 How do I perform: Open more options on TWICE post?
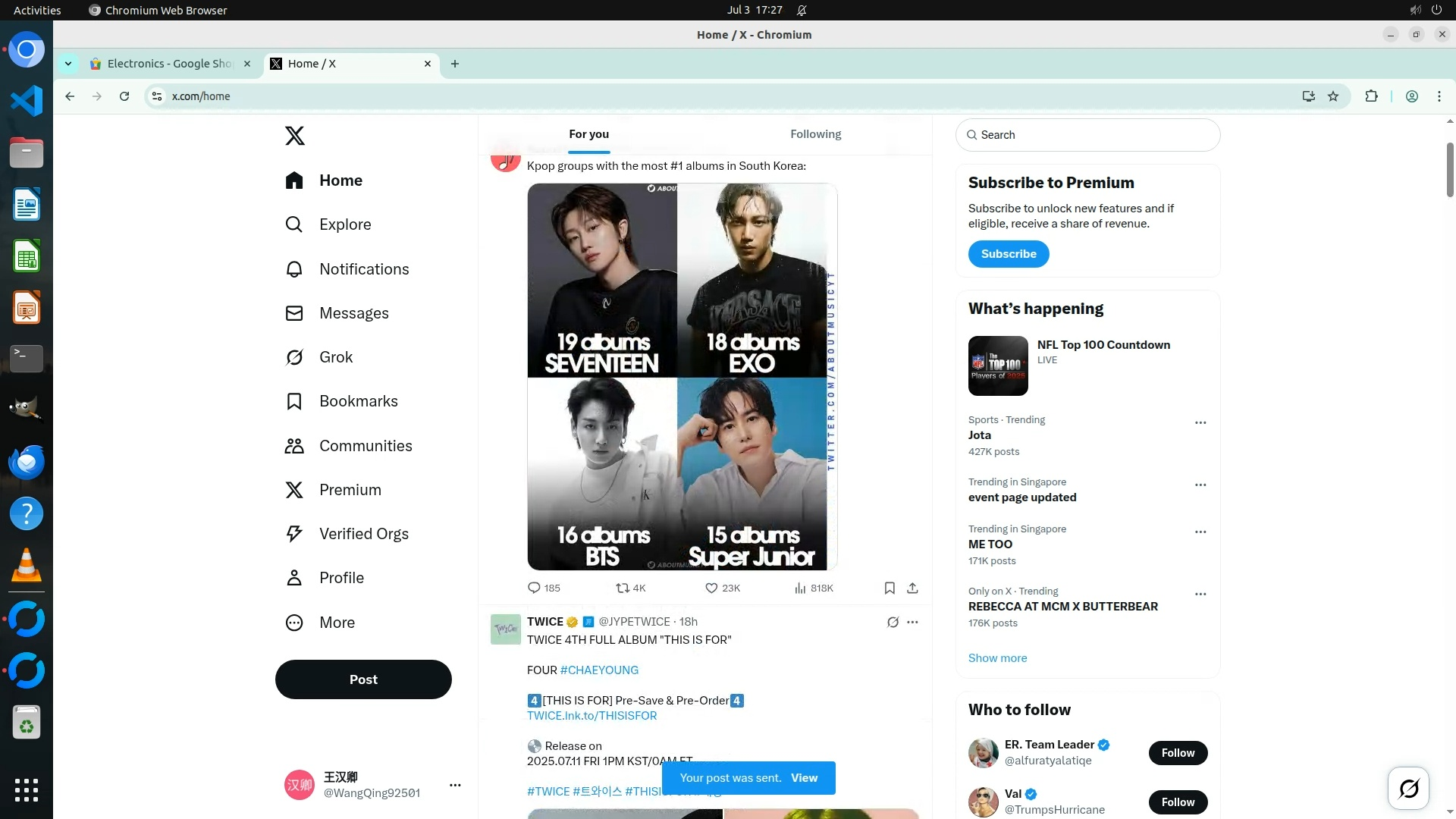point(912,623)
